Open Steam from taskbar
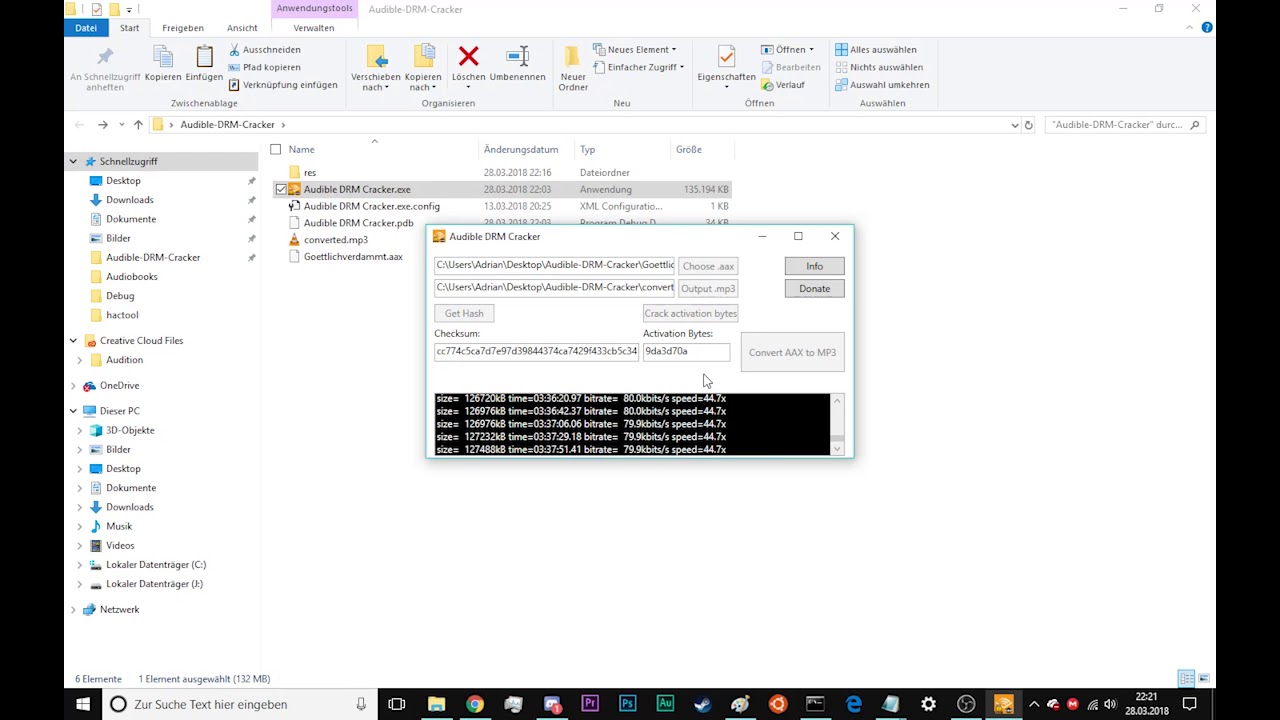 click(702, 704)
